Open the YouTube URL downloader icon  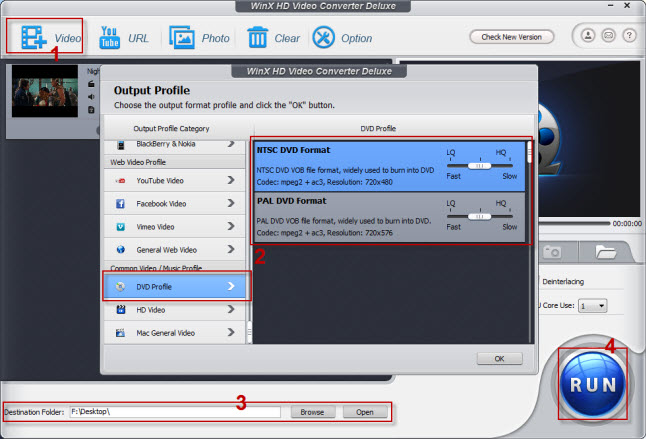(x=109, y=37)
